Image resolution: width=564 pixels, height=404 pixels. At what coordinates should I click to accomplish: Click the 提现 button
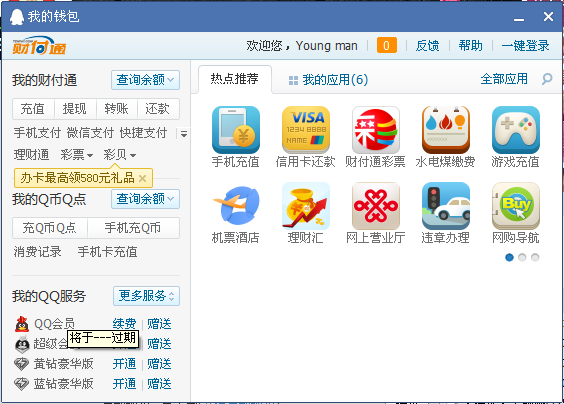[75, 109]
